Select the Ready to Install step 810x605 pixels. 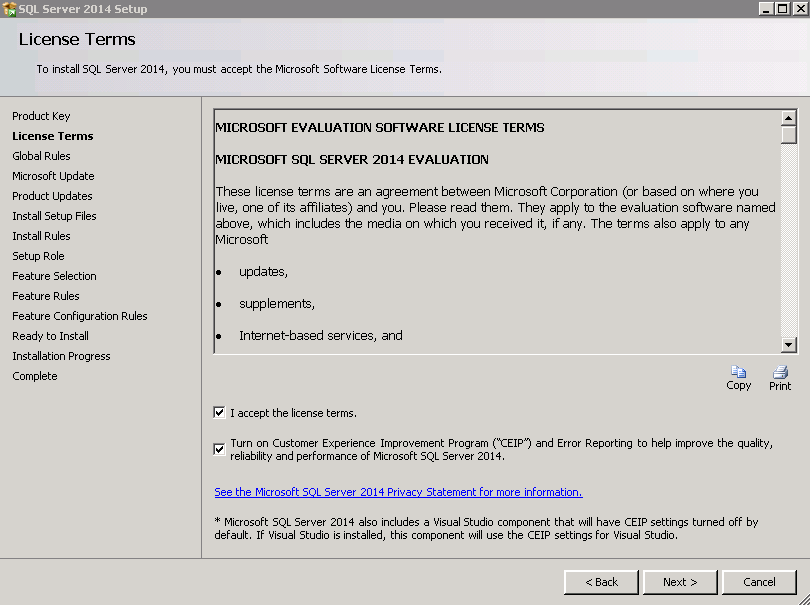click(x=51, y=336)
